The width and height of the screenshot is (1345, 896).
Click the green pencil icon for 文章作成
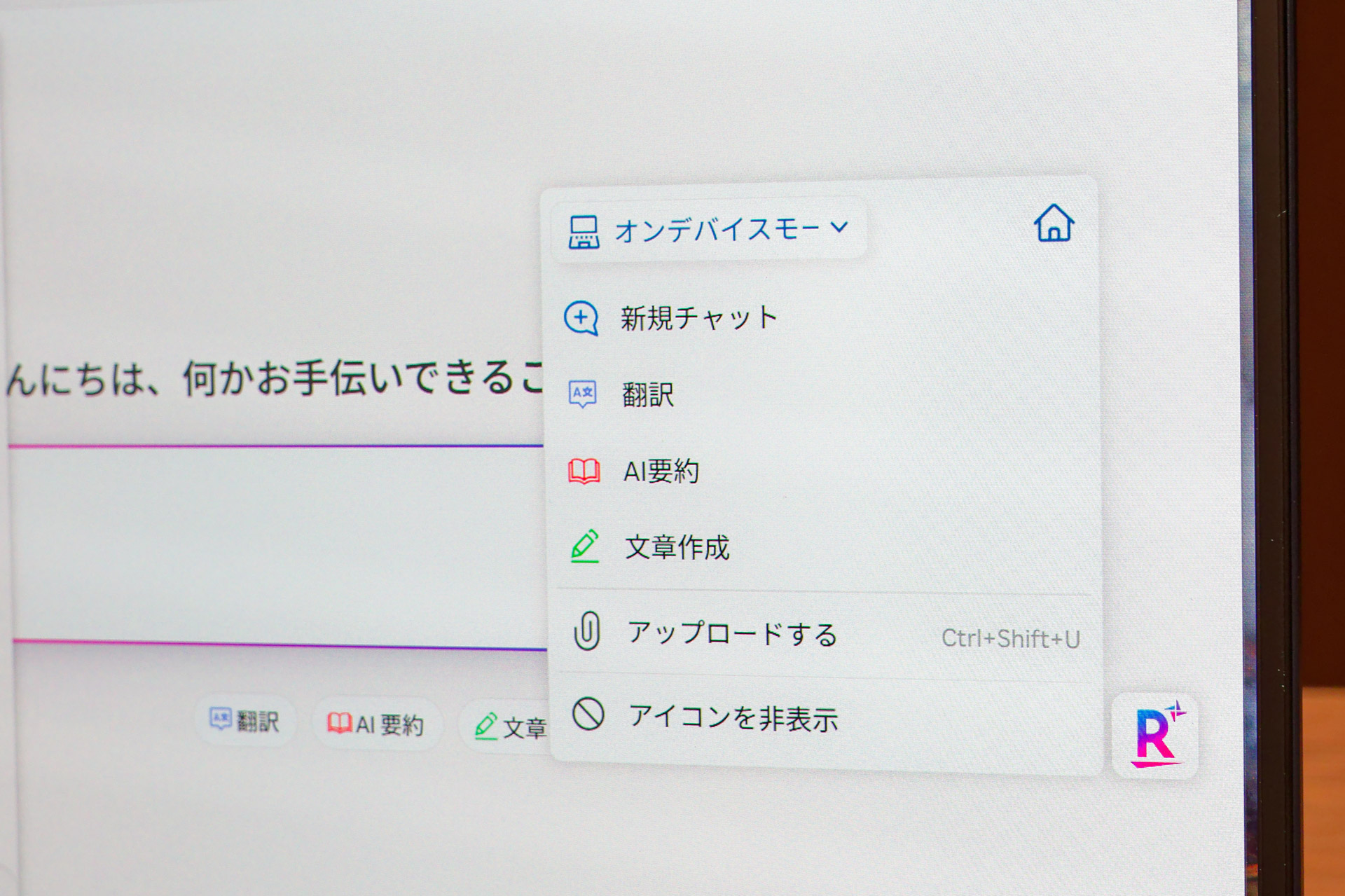585,546
